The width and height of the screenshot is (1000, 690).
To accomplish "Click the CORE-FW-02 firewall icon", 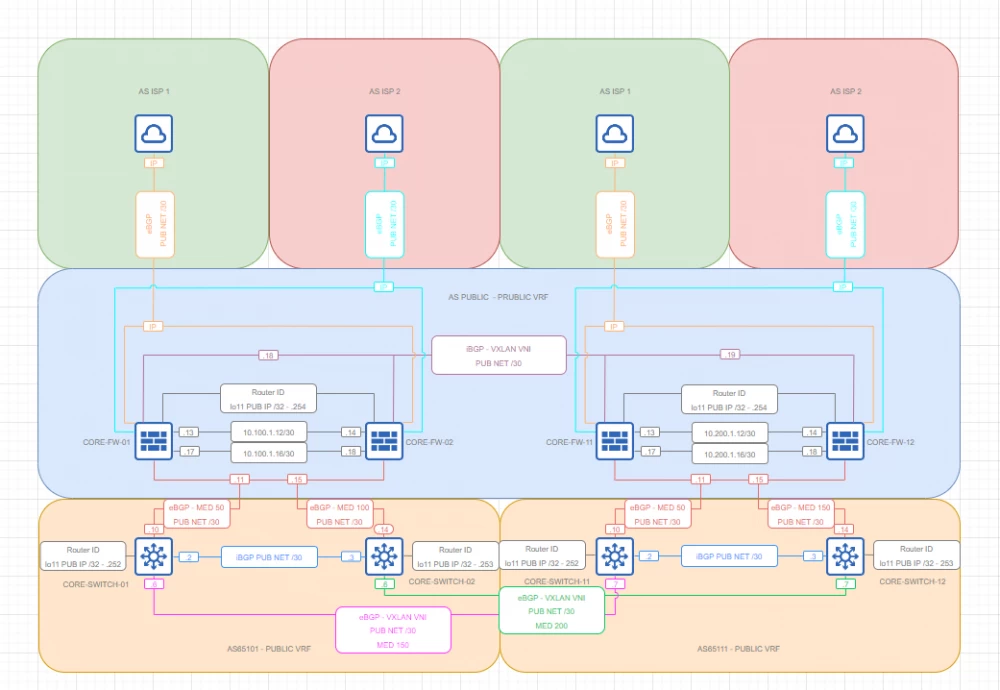I will (x=384, y=441).
